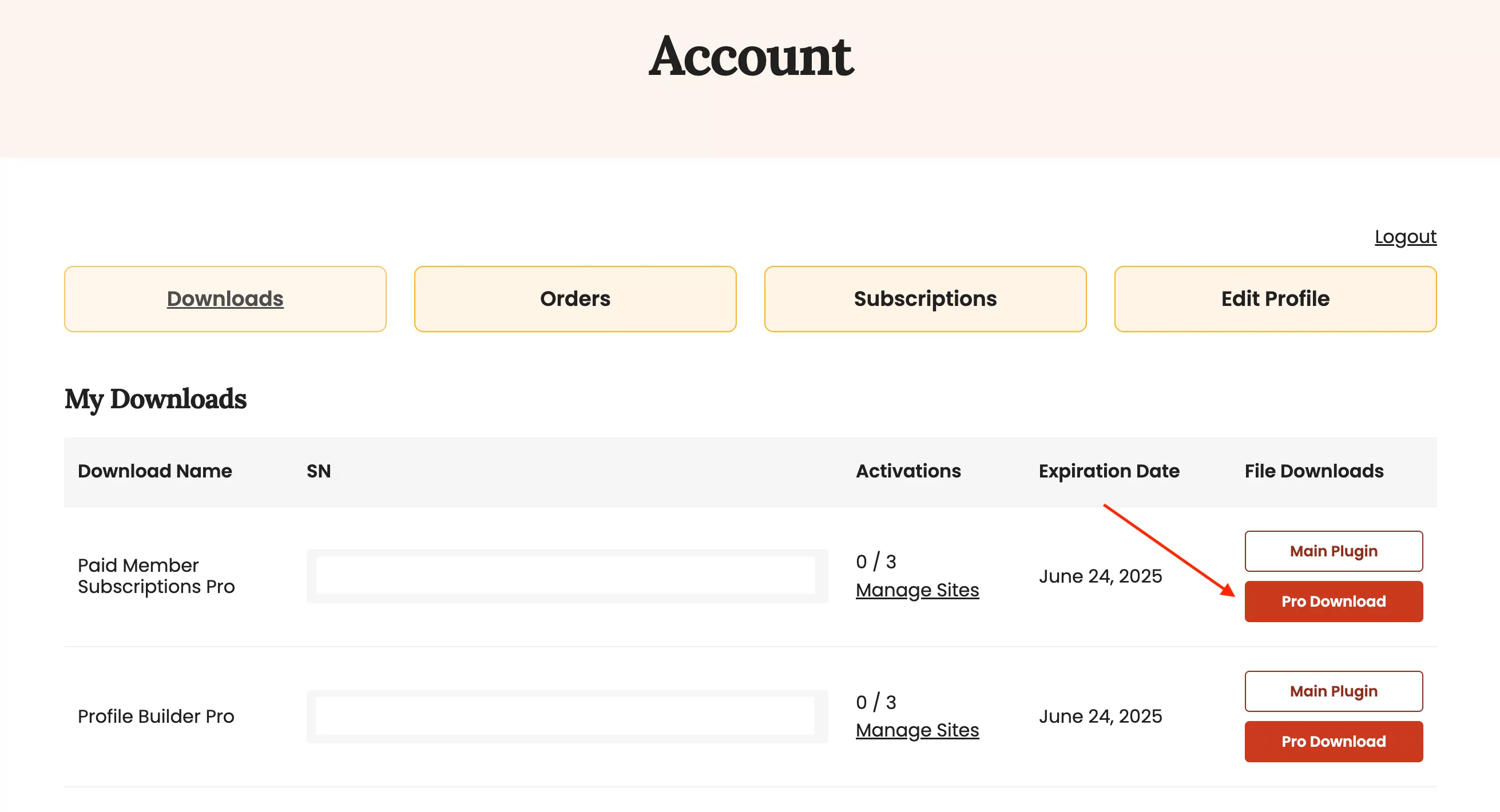Image resolution: width=1500 pixels, height=812 pixels.
Task: Click the 'June 24, 2025' date for Paid Member Subscriptions Pro
Action: (1100, 576)
